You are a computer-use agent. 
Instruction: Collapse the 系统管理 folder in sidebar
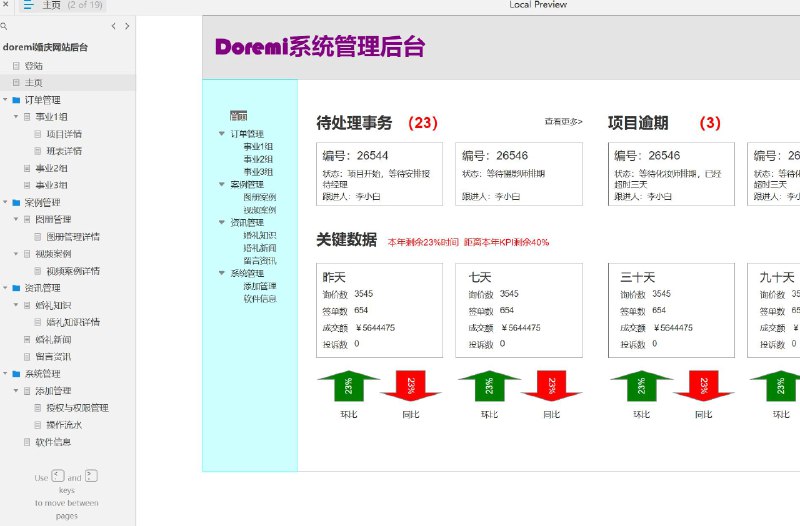coord(5,373)
